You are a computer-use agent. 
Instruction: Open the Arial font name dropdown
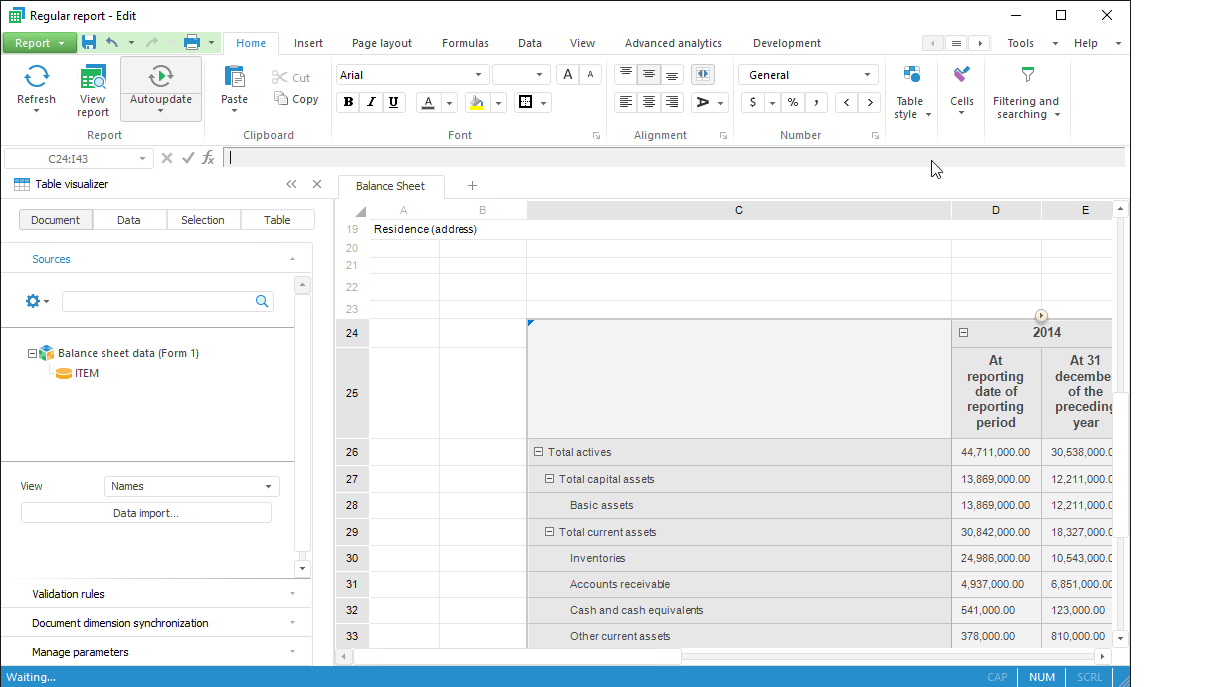pyautogui.click(x=478, y=75)
